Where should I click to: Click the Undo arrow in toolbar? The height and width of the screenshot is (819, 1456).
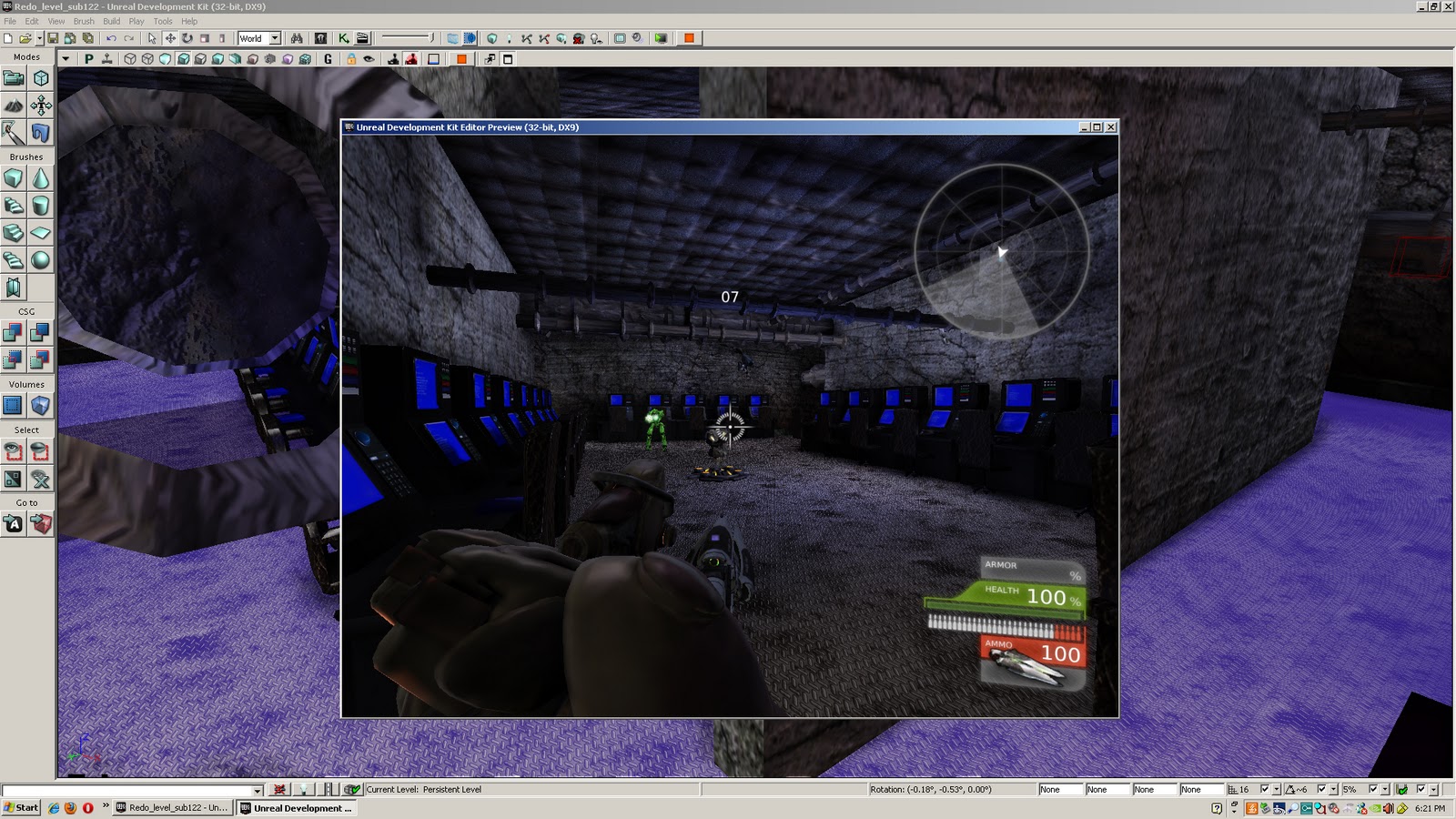[x=111, y=38]
